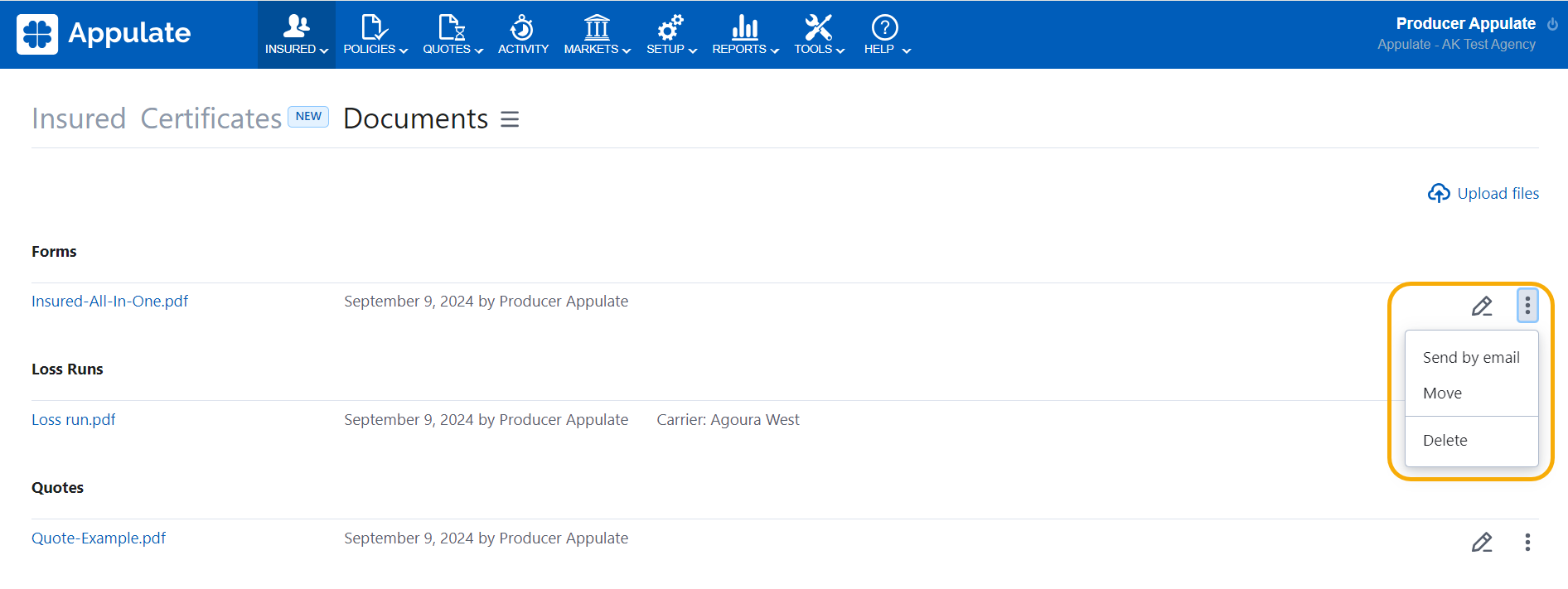The height and width of the screenshot is (589, 1568).
Task: Go to the Activity section
Action: pos(523,35)
